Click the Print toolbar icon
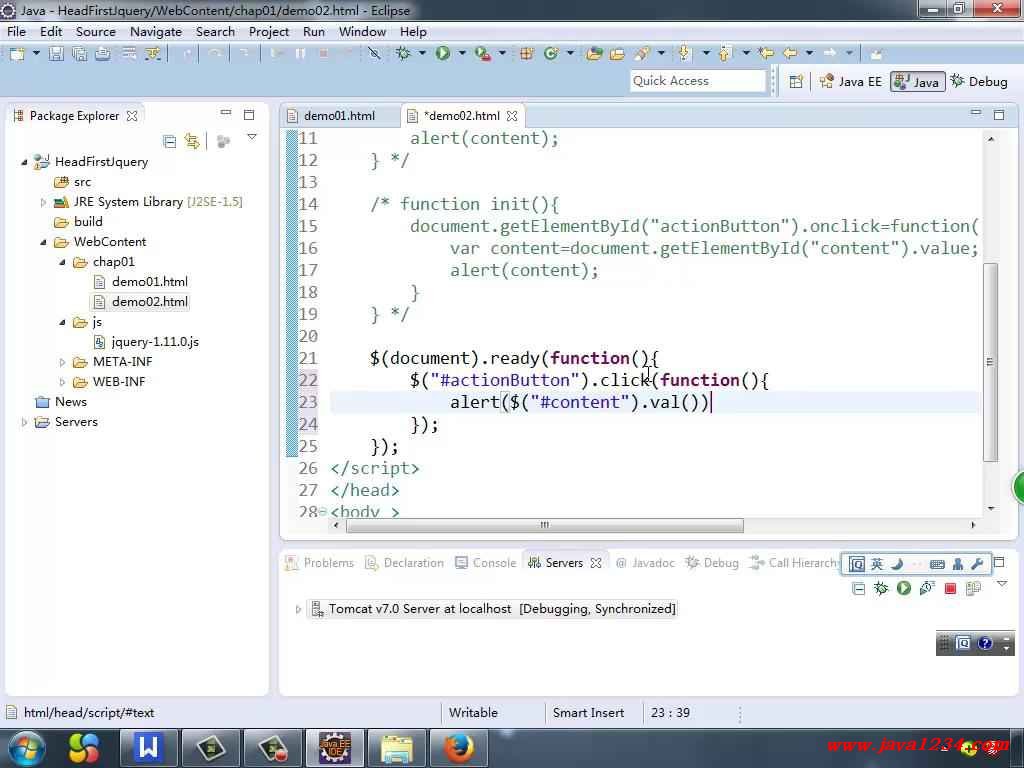This screenshot has width=1024, height=768. tap(103, 54)
